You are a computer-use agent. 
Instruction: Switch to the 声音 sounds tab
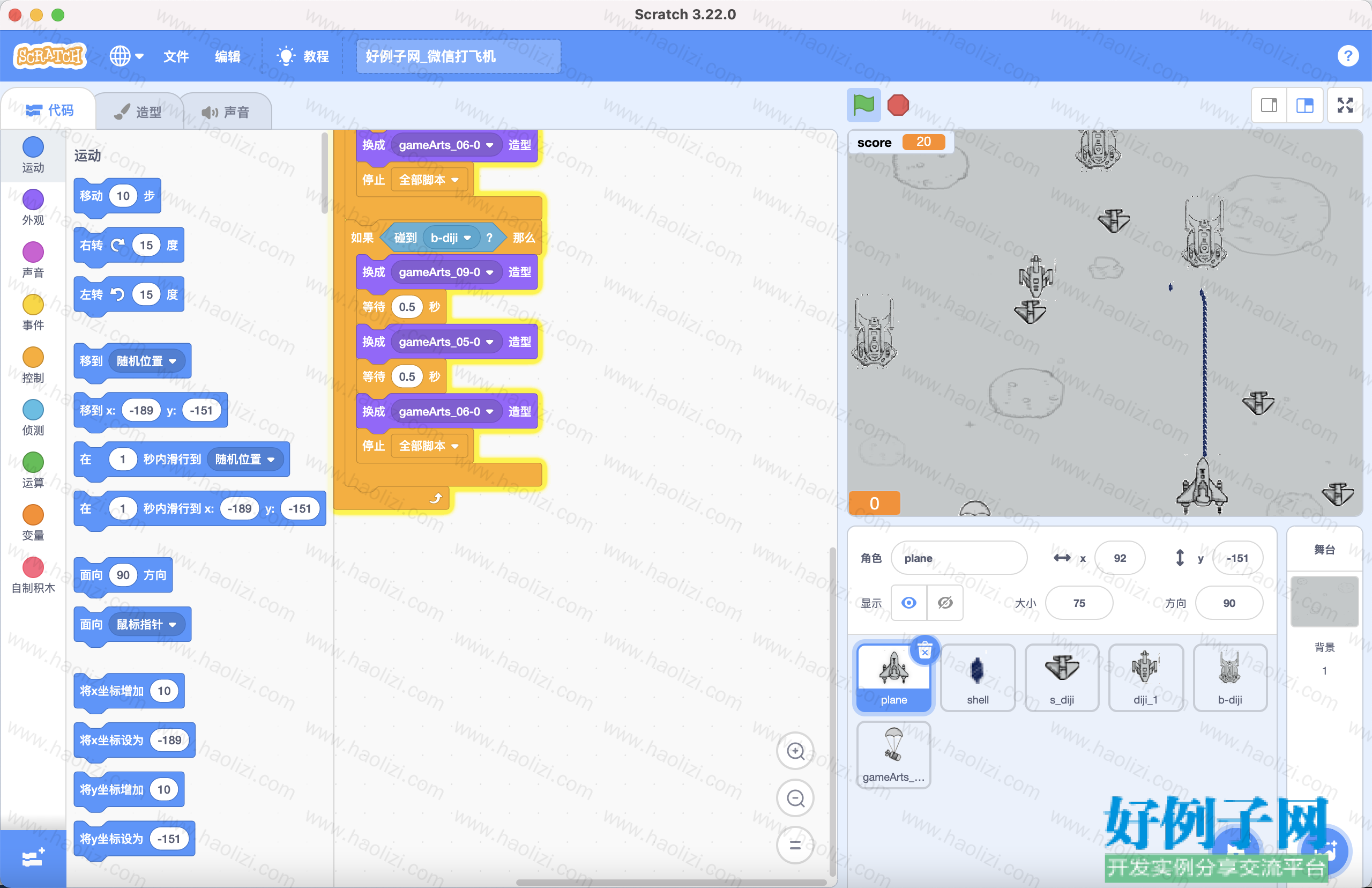[227, 112]
